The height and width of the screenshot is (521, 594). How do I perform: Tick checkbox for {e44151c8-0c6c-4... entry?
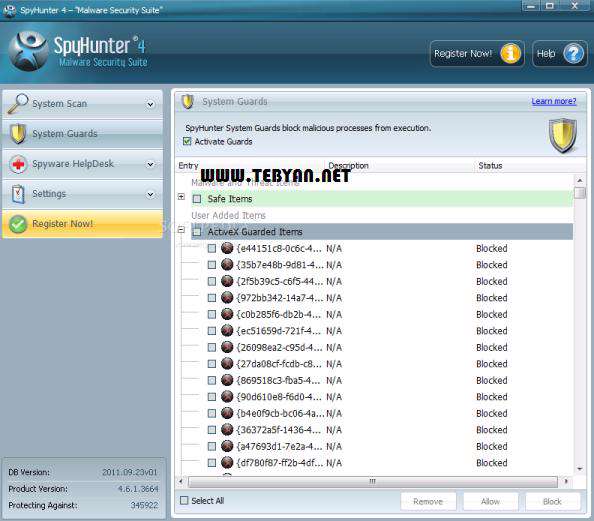212,249
